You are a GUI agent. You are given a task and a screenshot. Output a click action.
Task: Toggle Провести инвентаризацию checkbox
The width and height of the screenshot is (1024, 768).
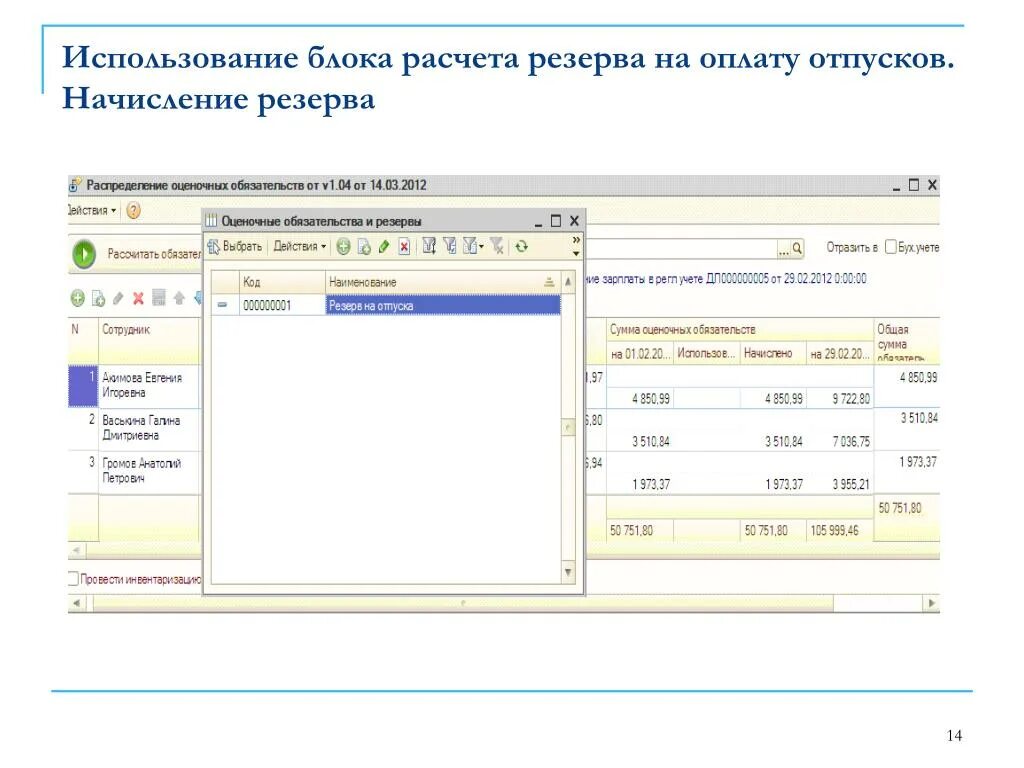click(74, 578)
